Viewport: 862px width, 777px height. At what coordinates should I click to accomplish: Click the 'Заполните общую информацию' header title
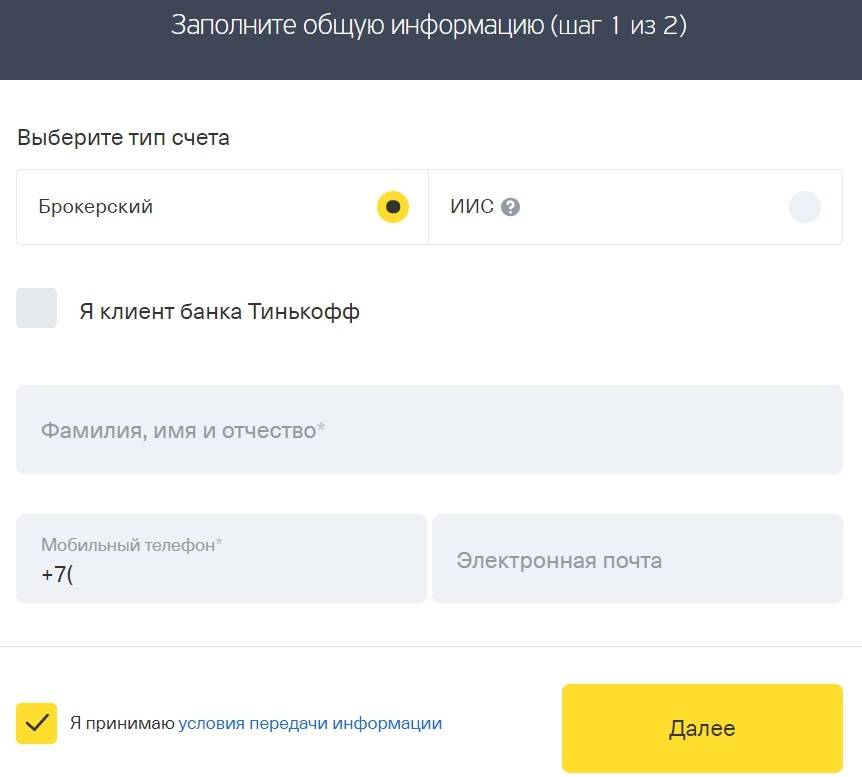click(356, 26)
